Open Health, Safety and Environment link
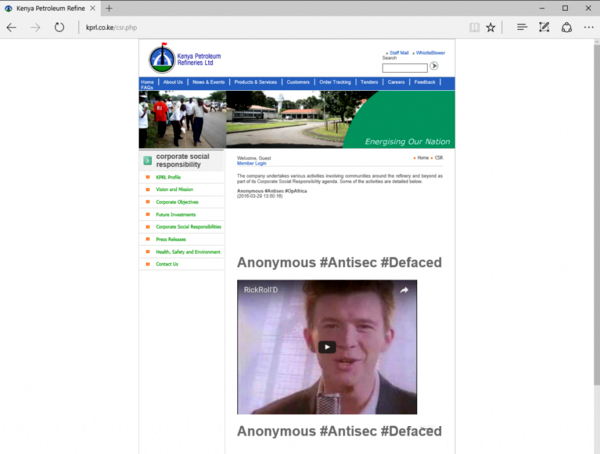The width and height of the screenshot is (600, 454). (x=188, y=252)
